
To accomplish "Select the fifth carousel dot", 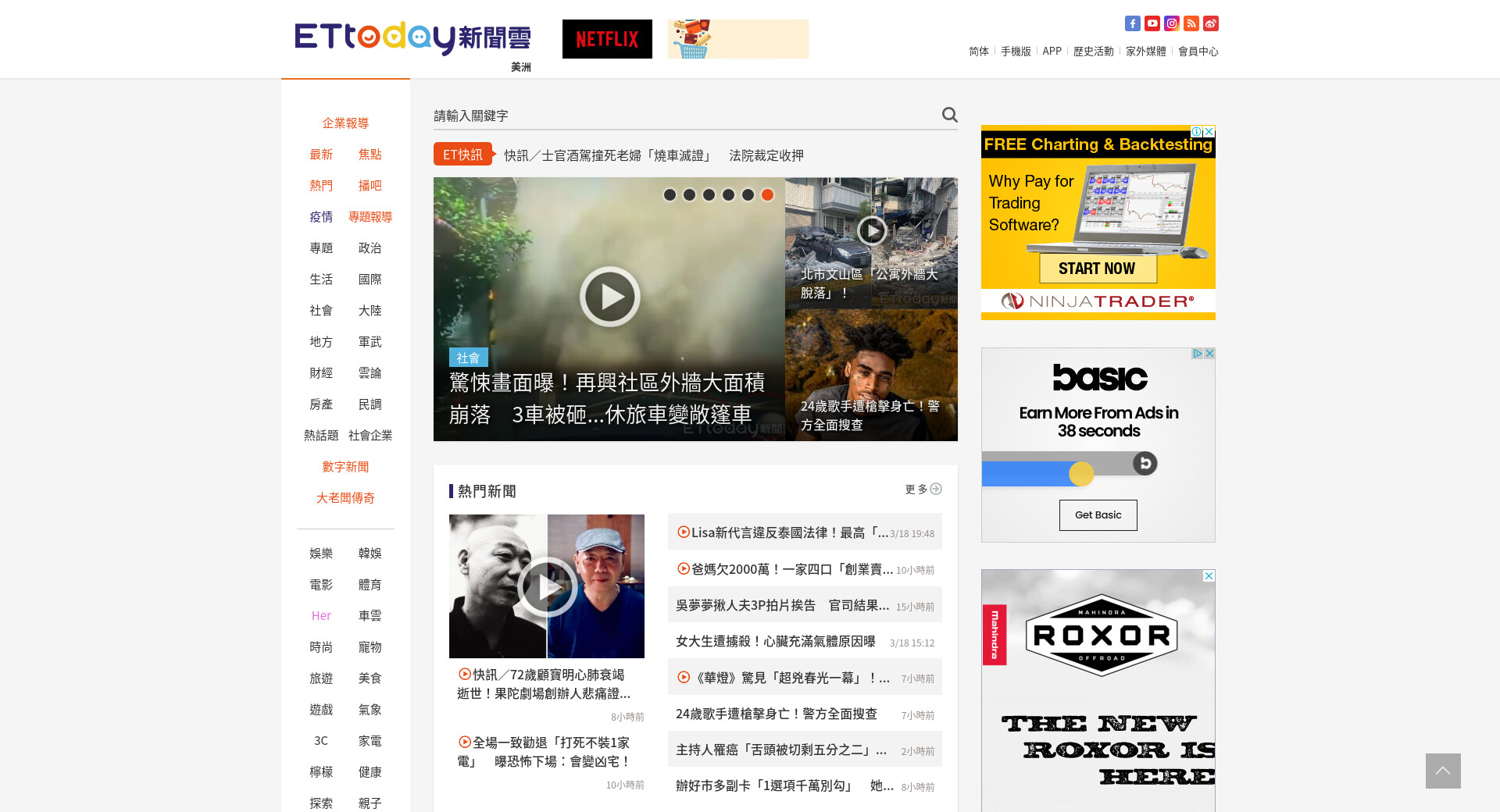I will [x=748, y=195].
